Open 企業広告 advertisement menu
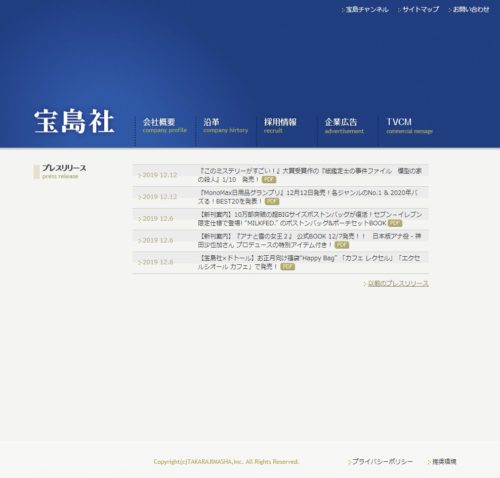Screen dimensions: 500x478 (x=344, y=126)
